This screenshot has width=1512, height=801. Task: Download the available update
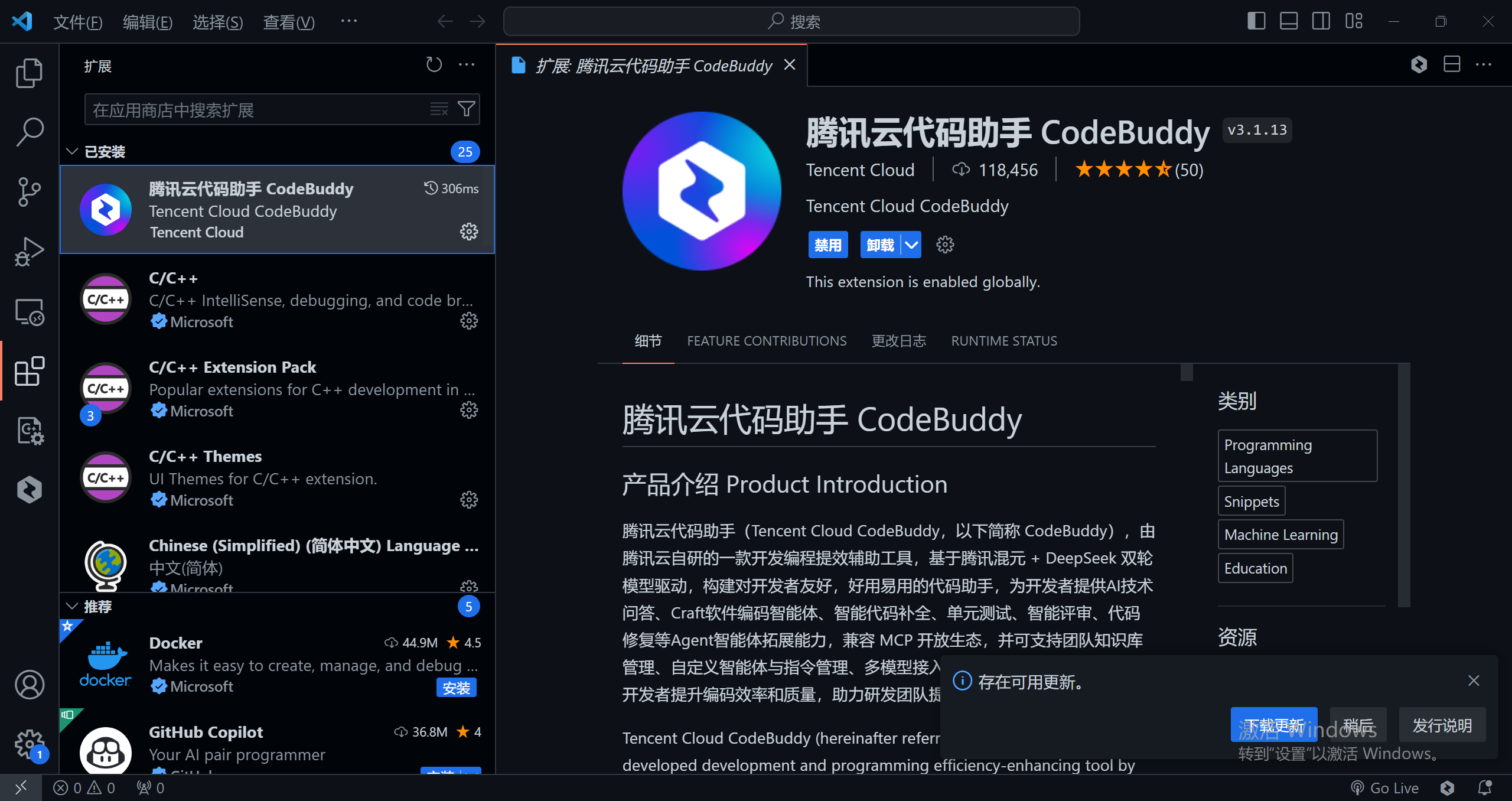click(x=1274, y=725)
